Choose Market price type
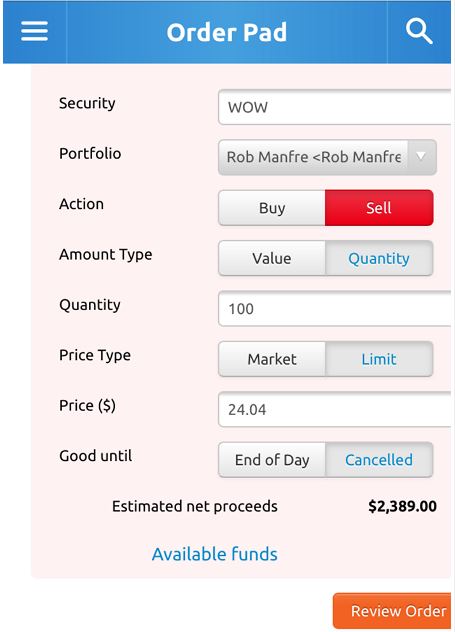This screenshot has height=632, width=455. coord(272,359)
